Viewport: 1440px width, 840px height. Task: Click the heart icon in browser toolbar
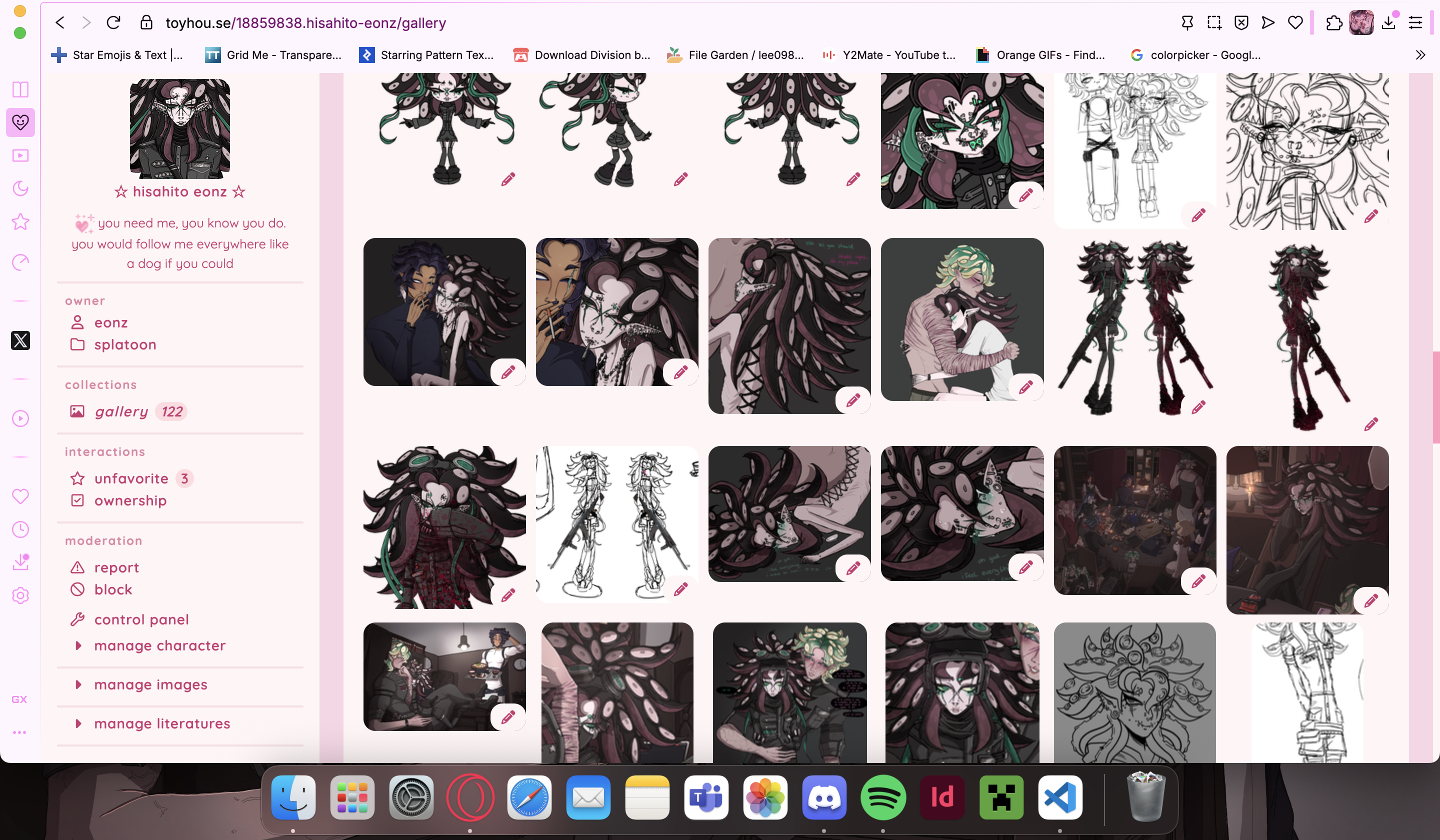point(1295,23)
